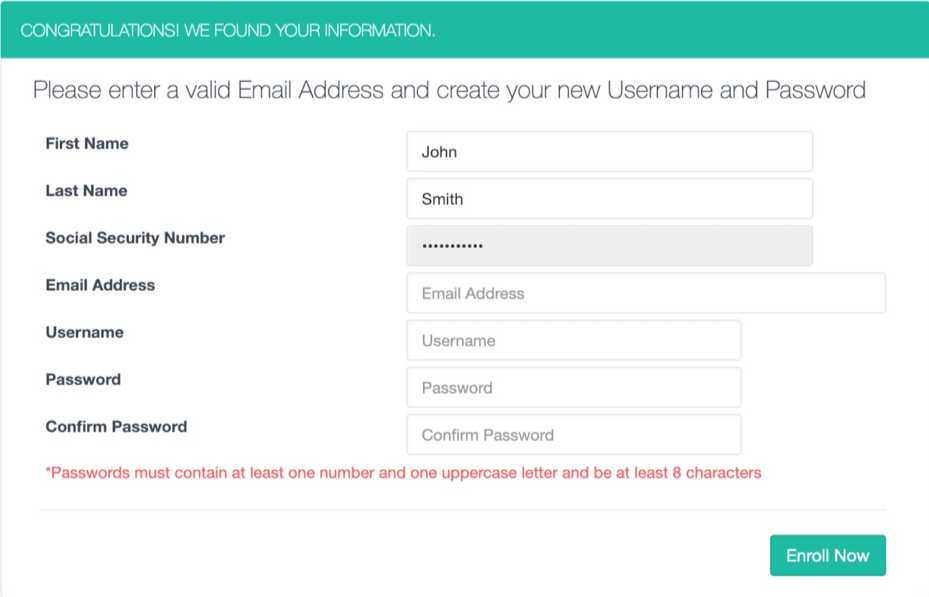Image resolution: width=929 pixels, height=597 pixels.
Task: Click the bold Password label below Username
Action: (83, 379)
